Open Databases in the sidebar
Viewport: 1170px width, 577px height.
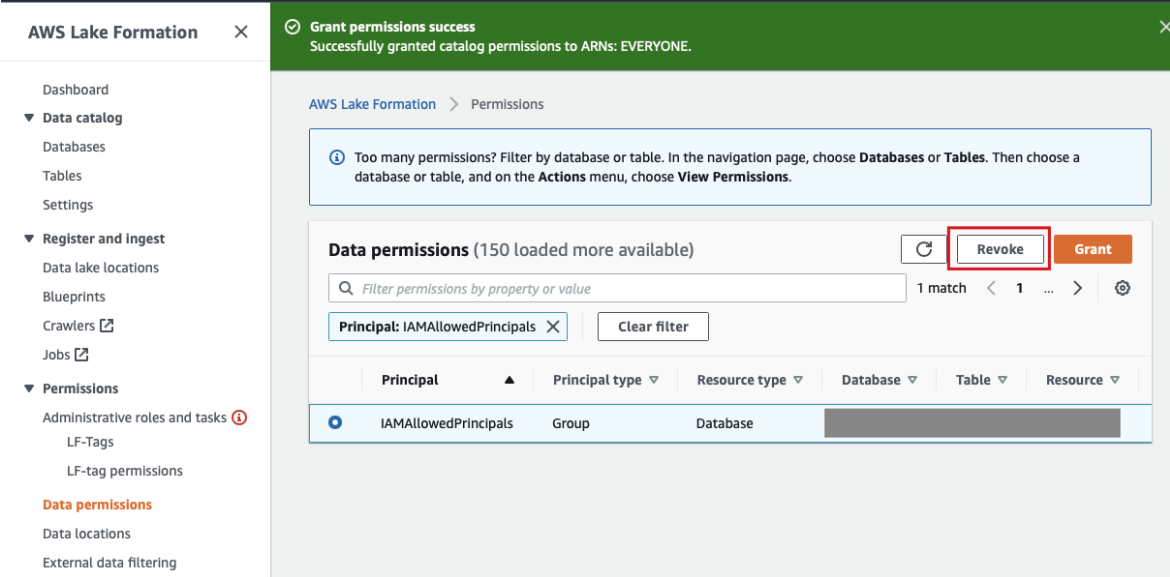coord(74,147)
